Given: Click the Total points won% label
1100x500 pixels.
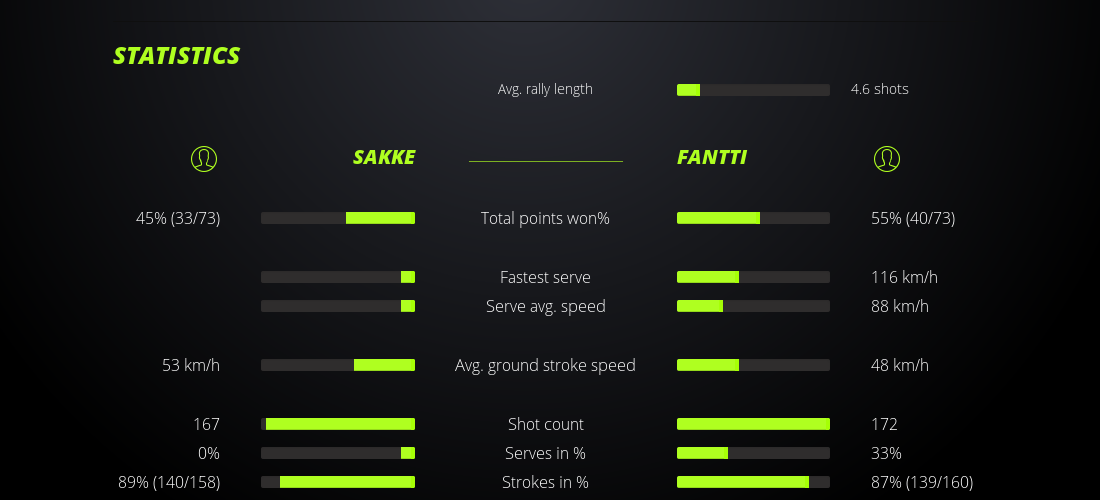Looking at the screenshot, I should [545, 218].
